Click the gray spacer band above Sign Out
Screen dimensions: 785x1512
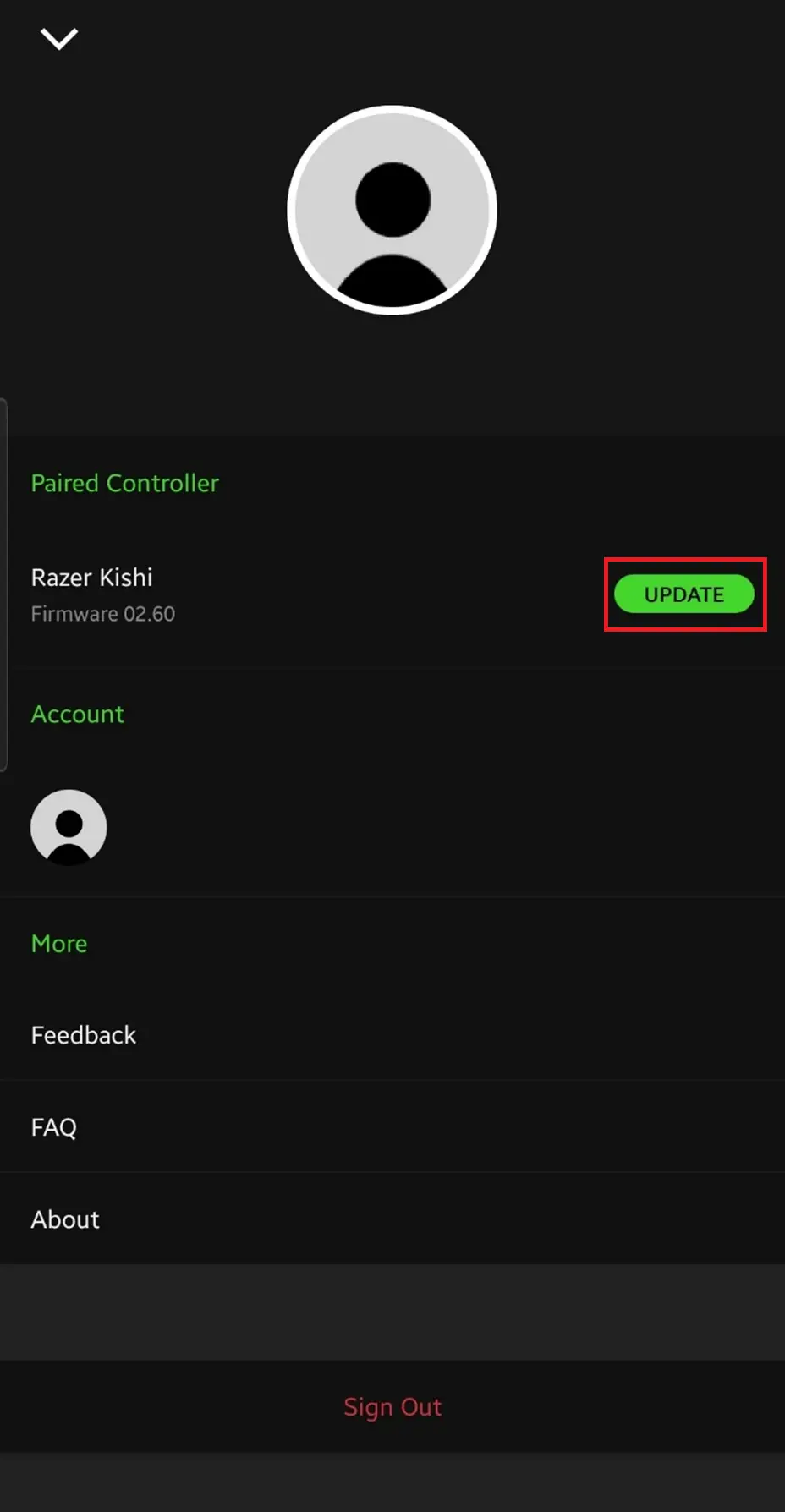[392, 1312]
